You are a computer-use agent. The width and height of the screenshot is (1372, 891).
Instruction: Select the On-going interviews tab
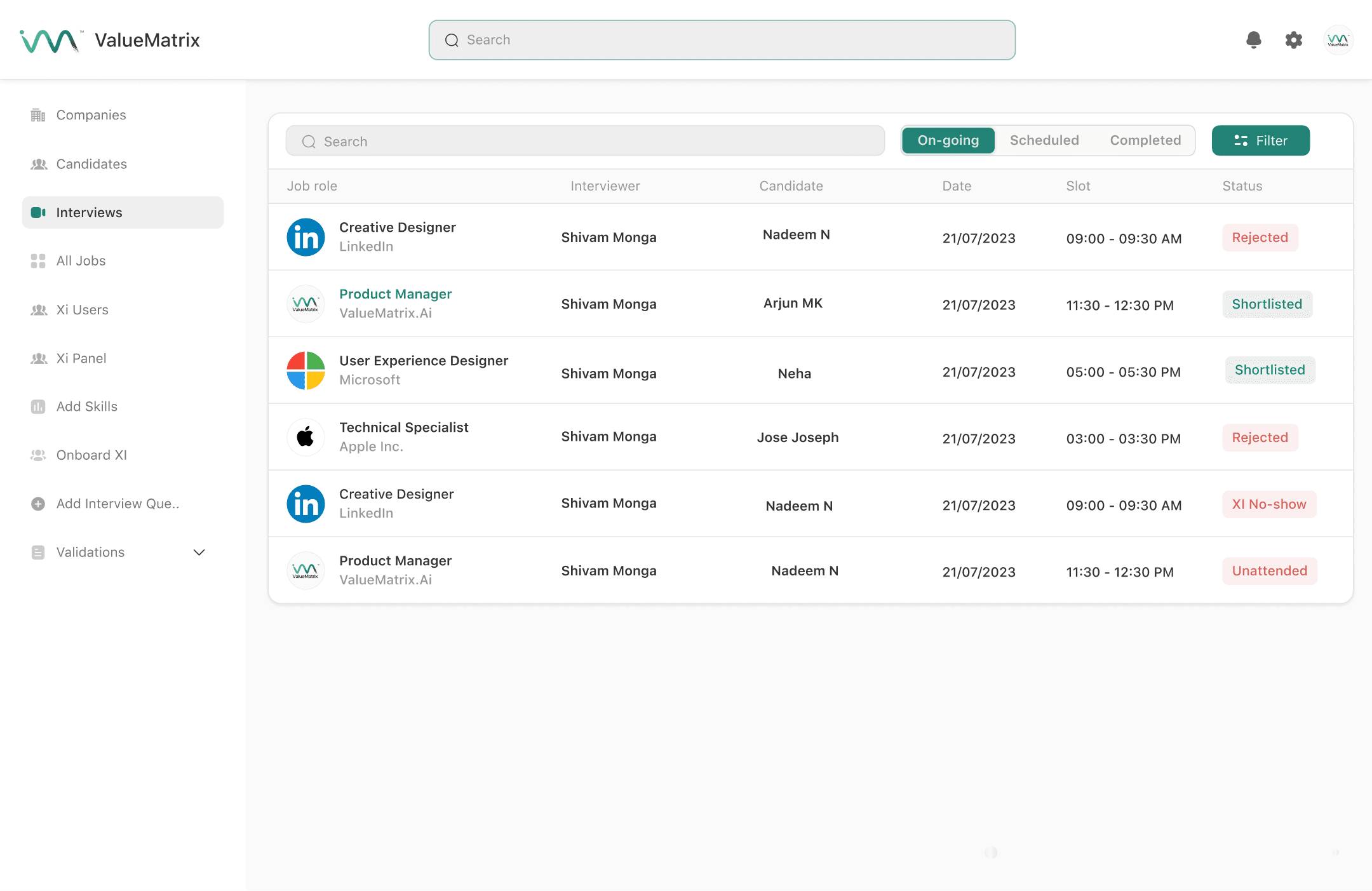948,140
